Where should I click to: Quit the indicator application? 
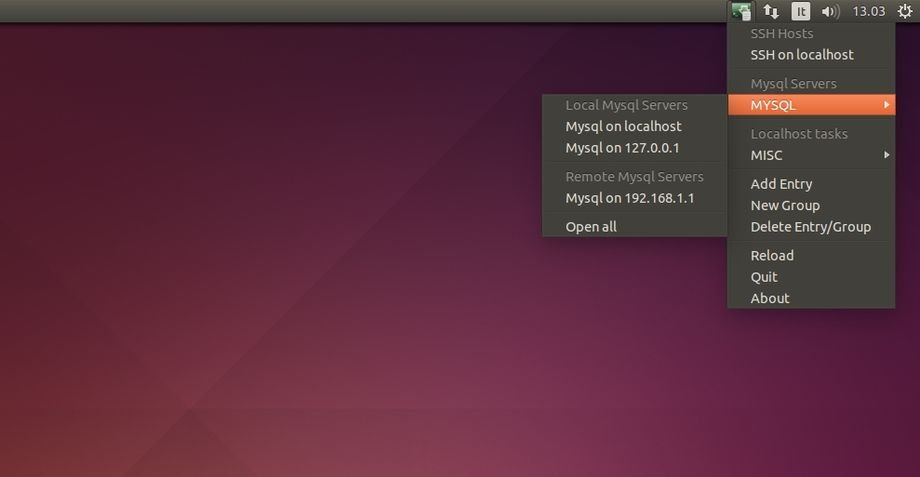pyautogui.click(x=764, y=277)
